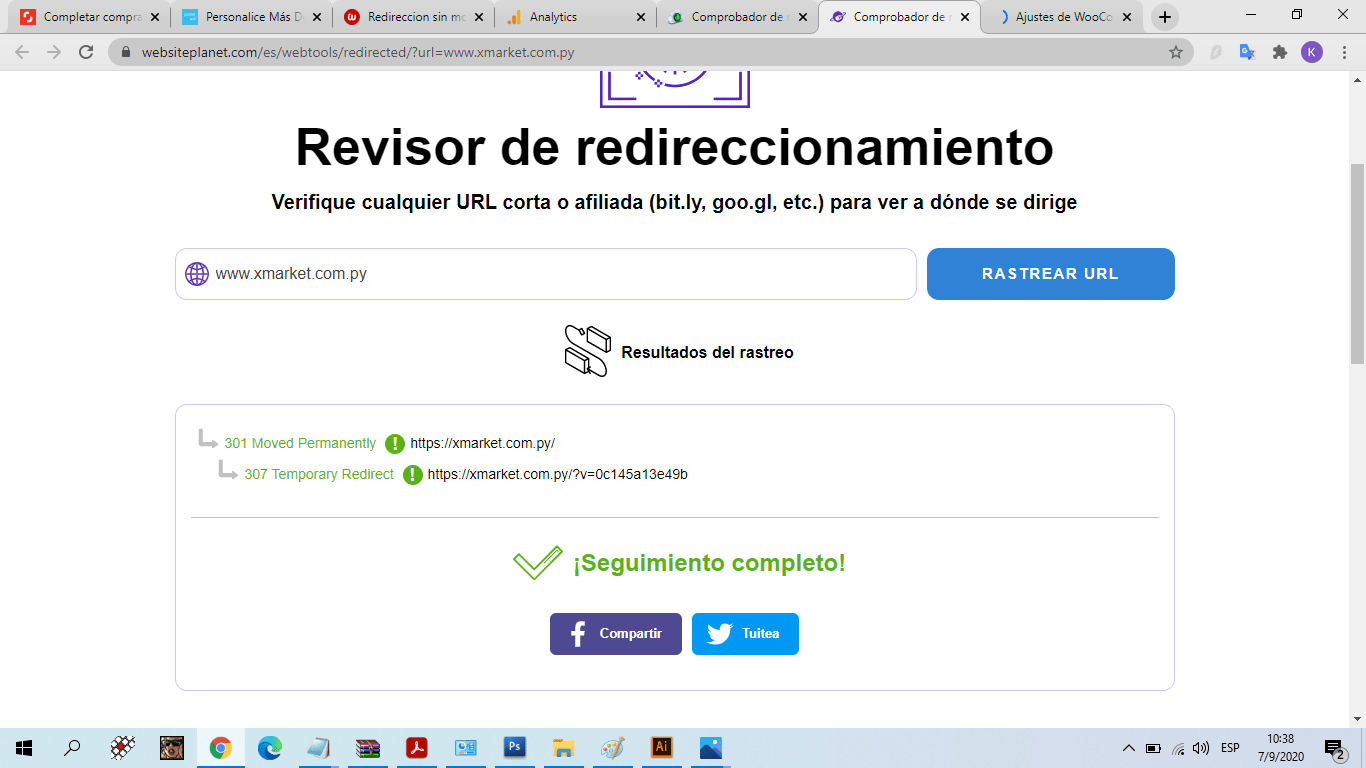The height and width of the screenshot is (768, 1366).
Task: Switch to 'Ajustes de WooCo' tab
Action: 1061,17
